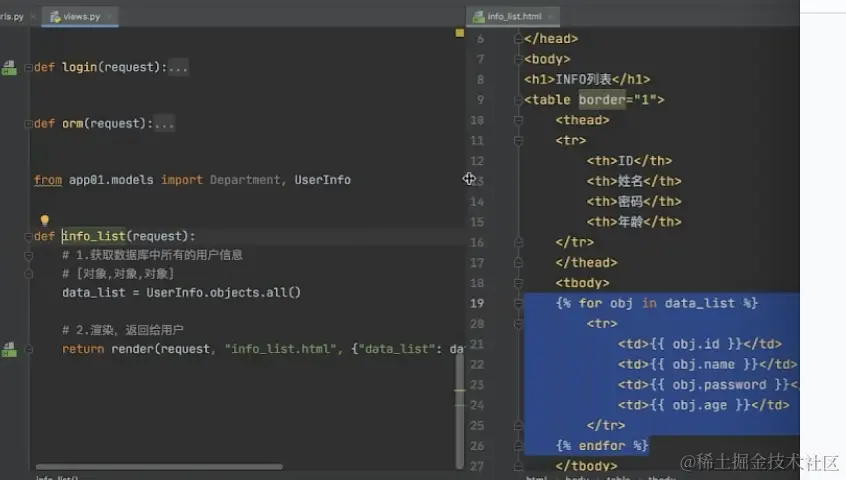Screen dimensions: 846x480
Task: Switch to the ris.py tab
Action: [x=12, y=17]
